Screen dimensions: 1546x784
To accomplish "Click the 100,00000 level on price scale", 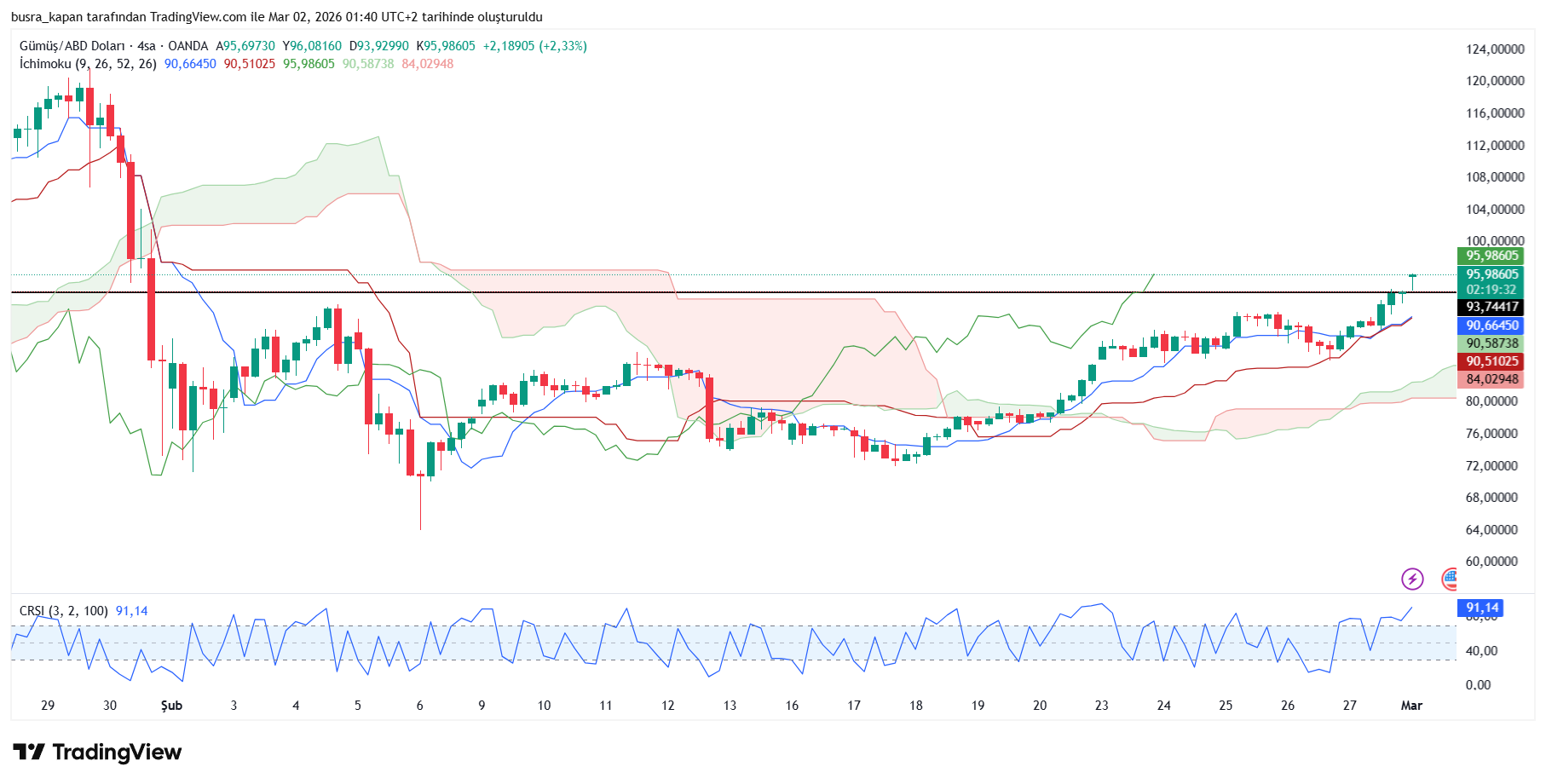I will 1494,241.
